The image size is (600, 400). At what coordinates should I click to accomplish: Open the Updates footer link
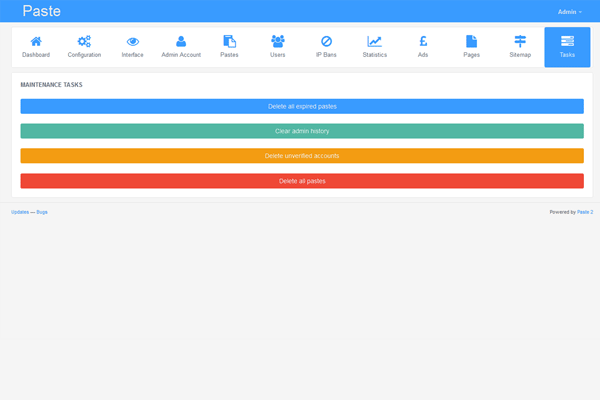pyautogui.click(x=20, y=212)
